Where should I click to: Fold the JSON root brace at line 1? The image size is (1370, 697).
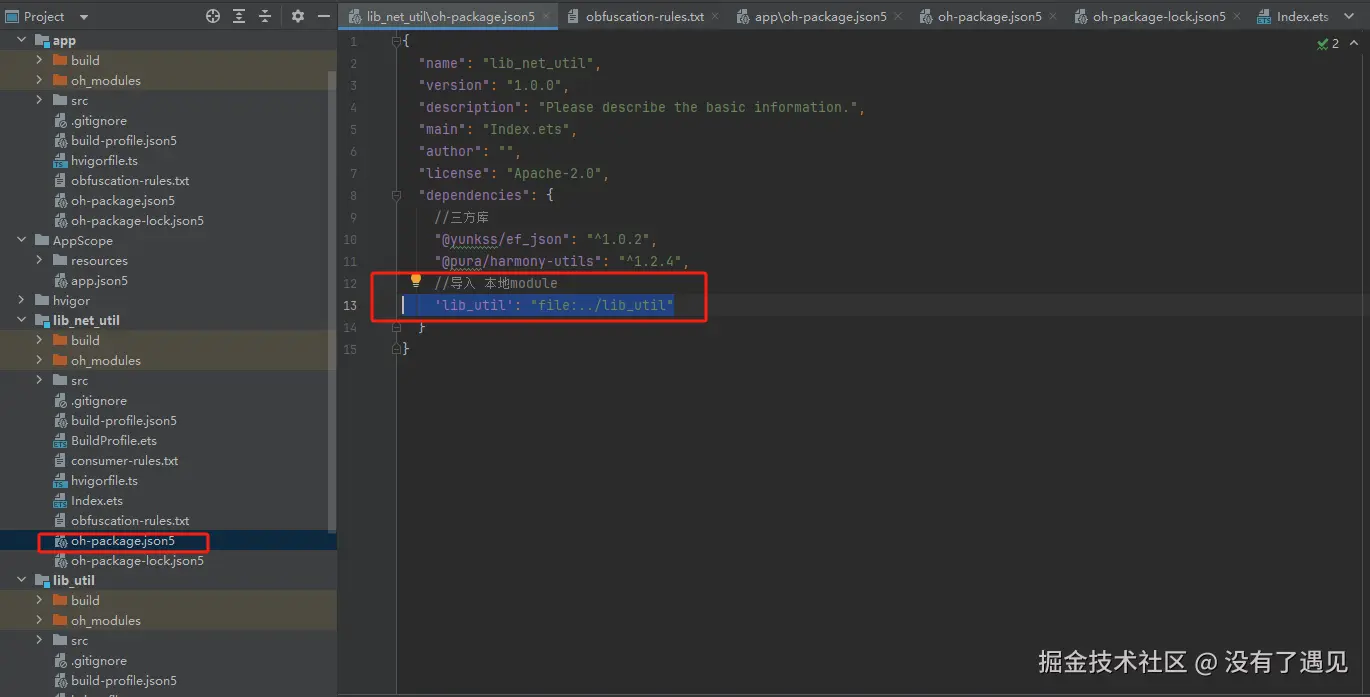(397, 41)
